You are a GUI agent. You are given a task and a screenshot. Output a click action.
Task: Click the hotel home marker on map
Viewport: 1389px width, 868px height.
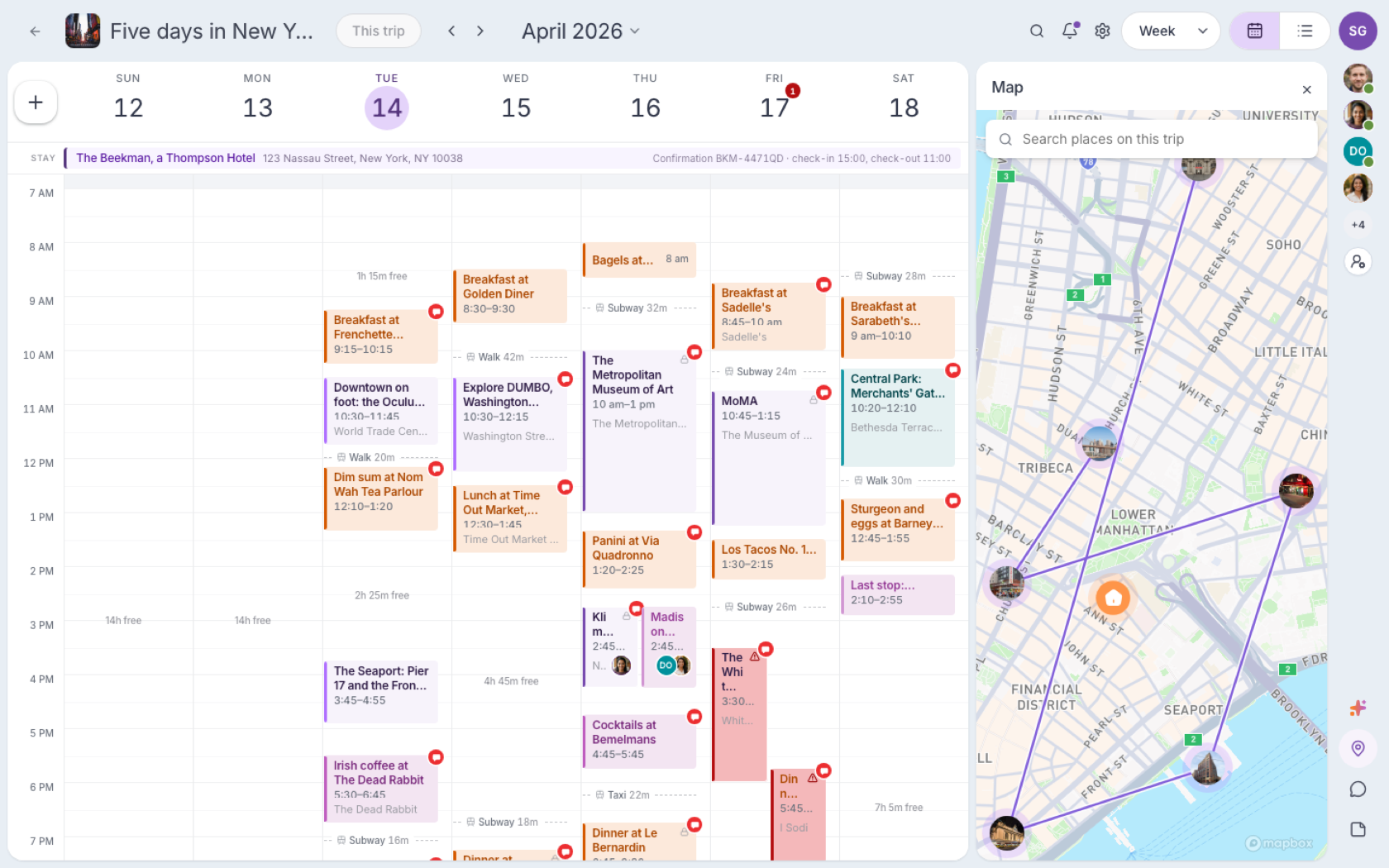pos(1113,597)
